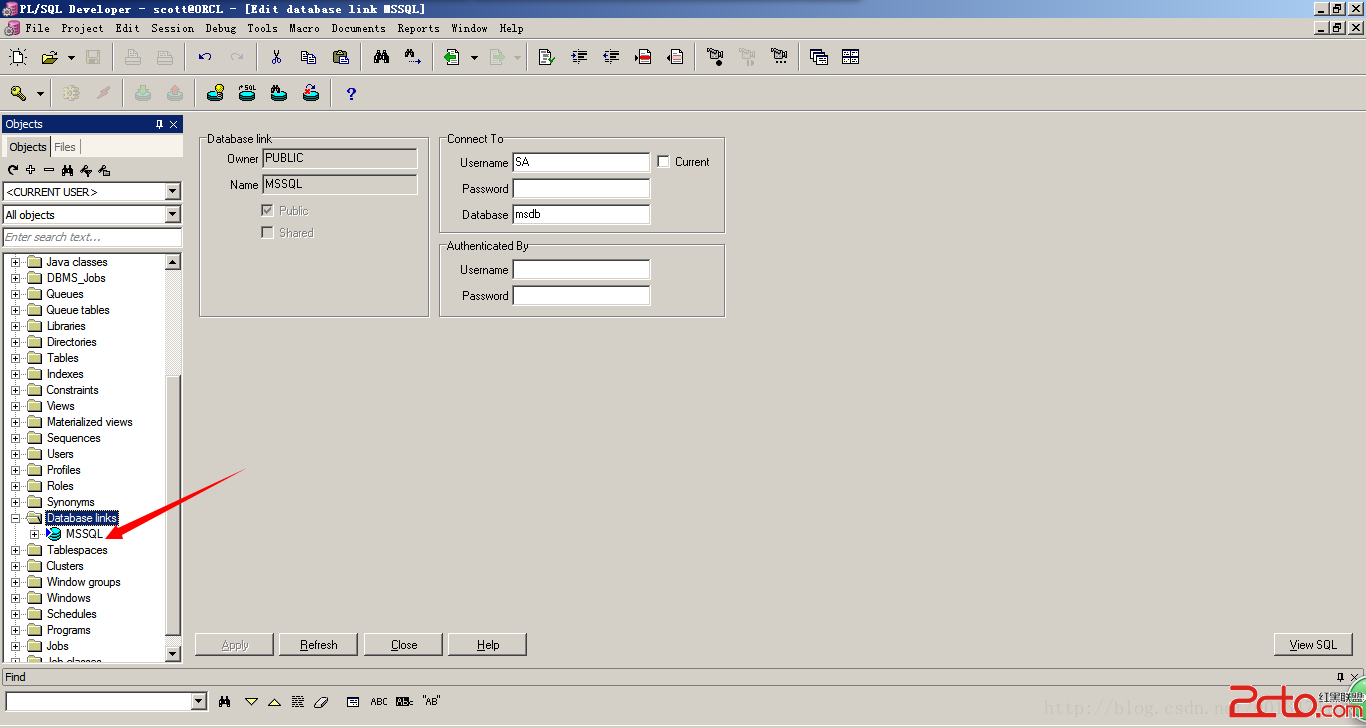Screen dimensions: 1366x728
Task: Click the Connect To Password field
Action: (x=581, y=188)
